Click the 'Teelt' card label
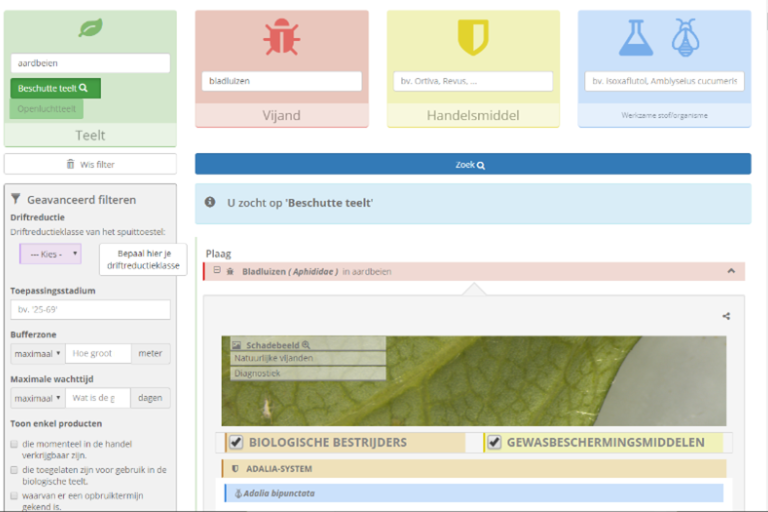Image resolution: width=768 pixels, height=512 pixels. click(90, 135)
